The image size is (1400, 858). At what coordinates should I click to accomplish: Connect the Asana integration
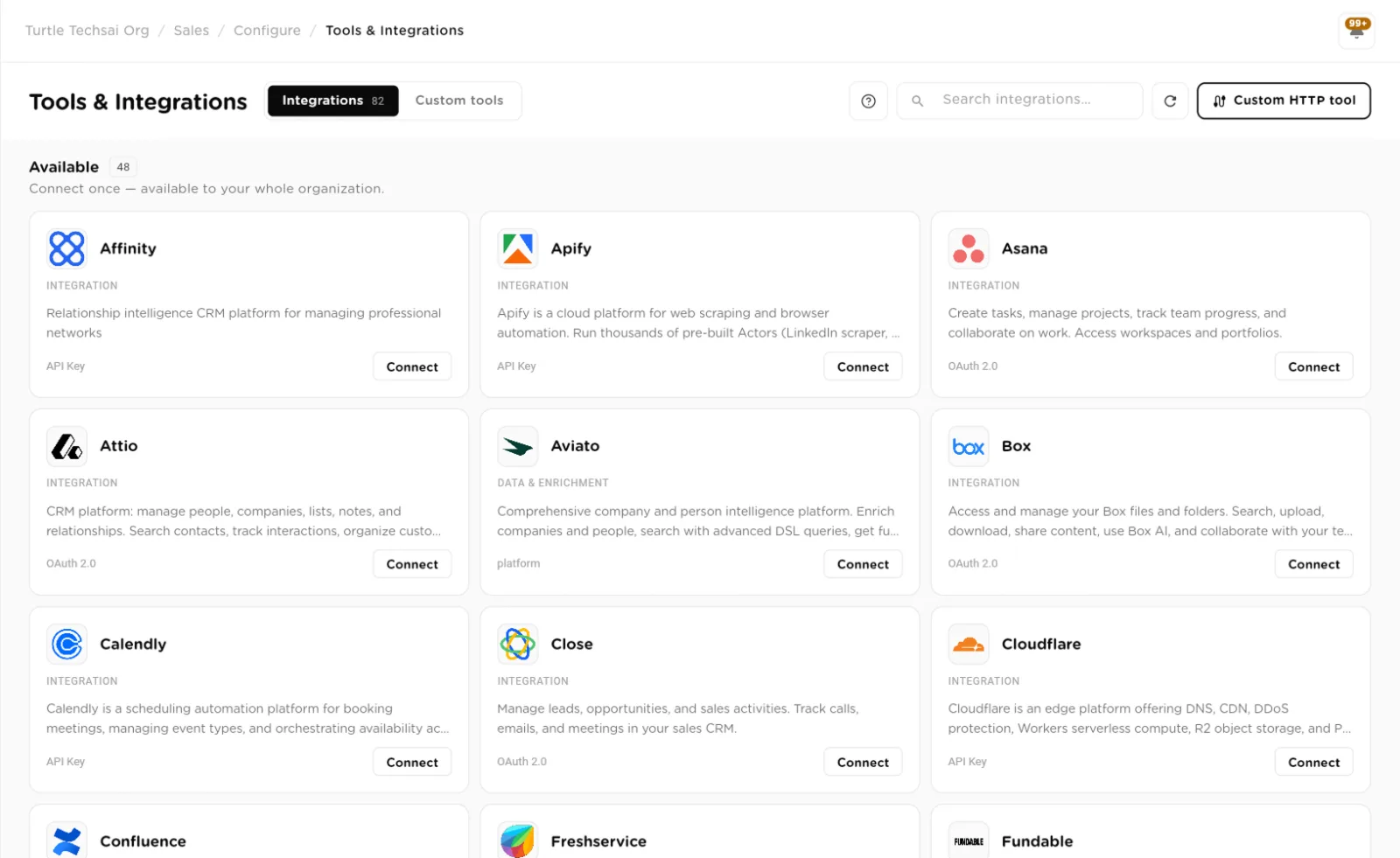click(x=1313, y=366)
